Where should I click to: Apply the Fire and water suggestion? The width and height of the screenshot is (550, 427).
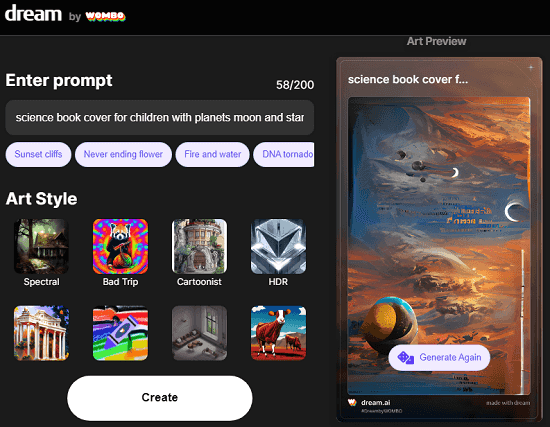click(x=213, y=154)
